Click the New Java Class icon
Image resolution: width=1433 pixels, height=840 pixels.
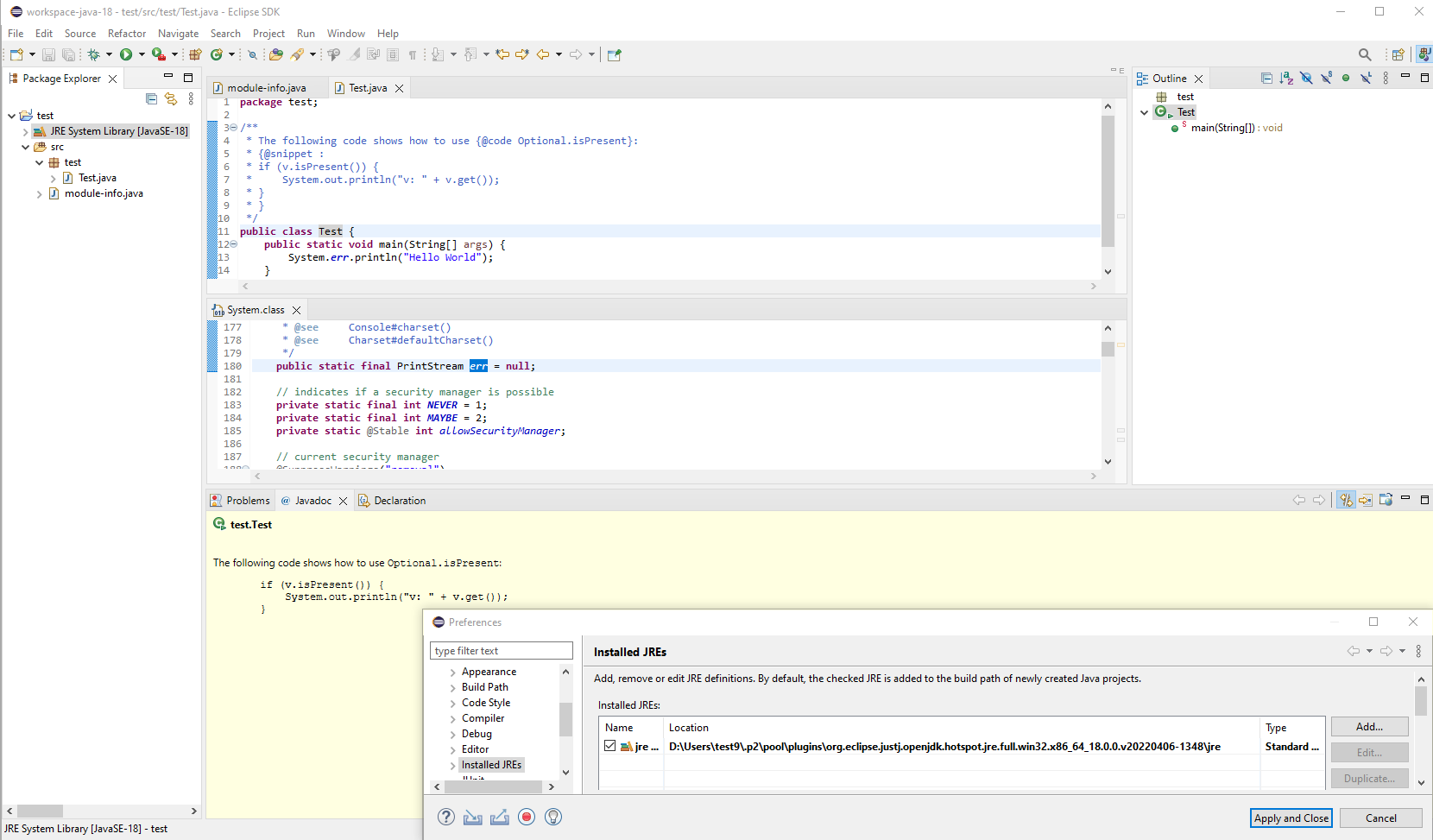pos(217,54)
